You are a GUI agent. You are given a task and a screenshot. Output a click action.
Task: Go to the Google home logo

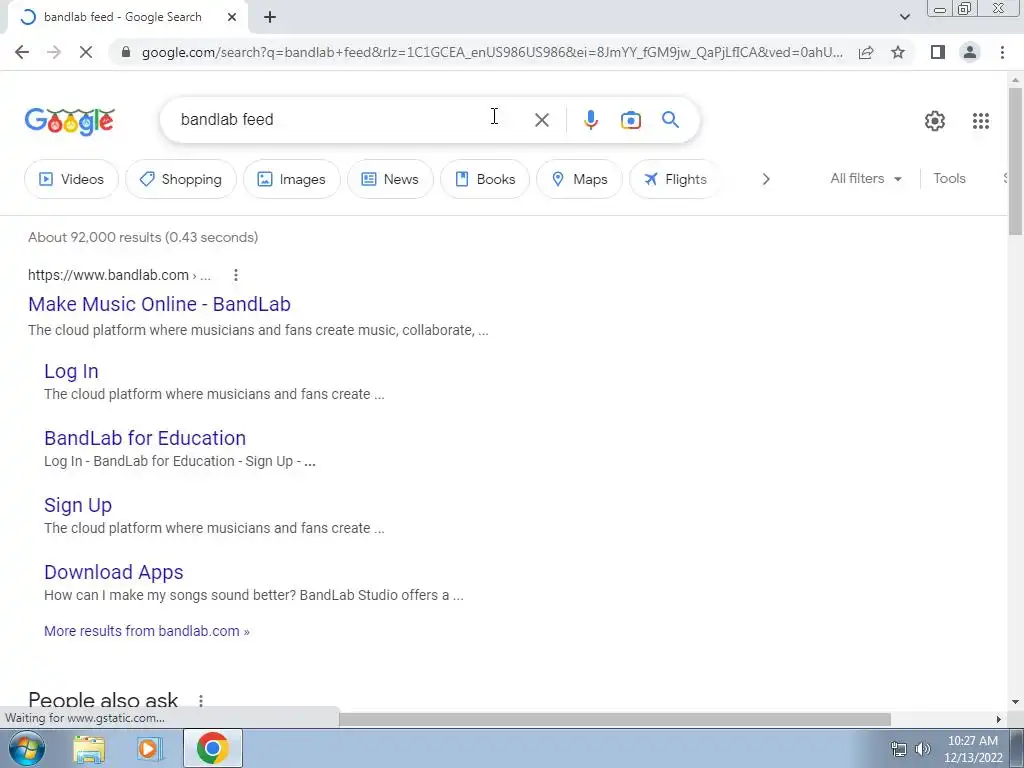pyautogui.click(x=70, y=121)
